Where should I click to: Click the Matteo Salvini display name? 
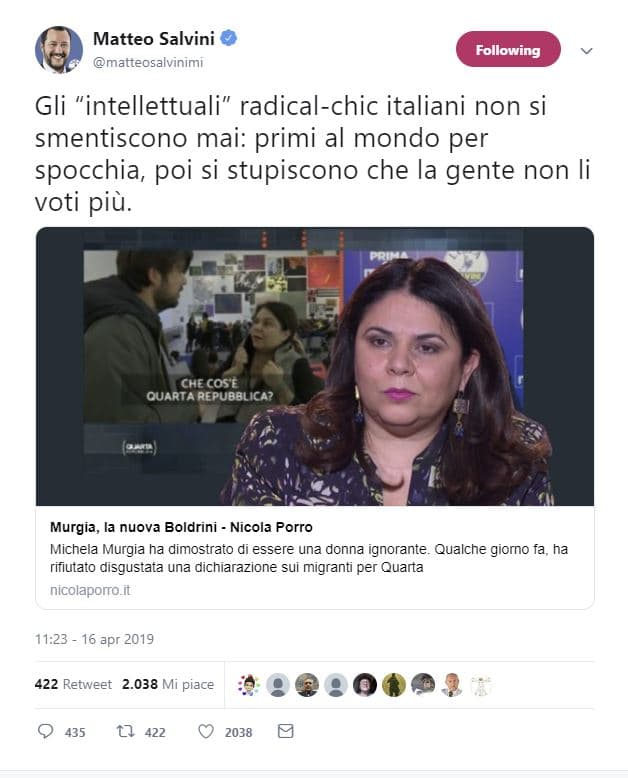154,39
